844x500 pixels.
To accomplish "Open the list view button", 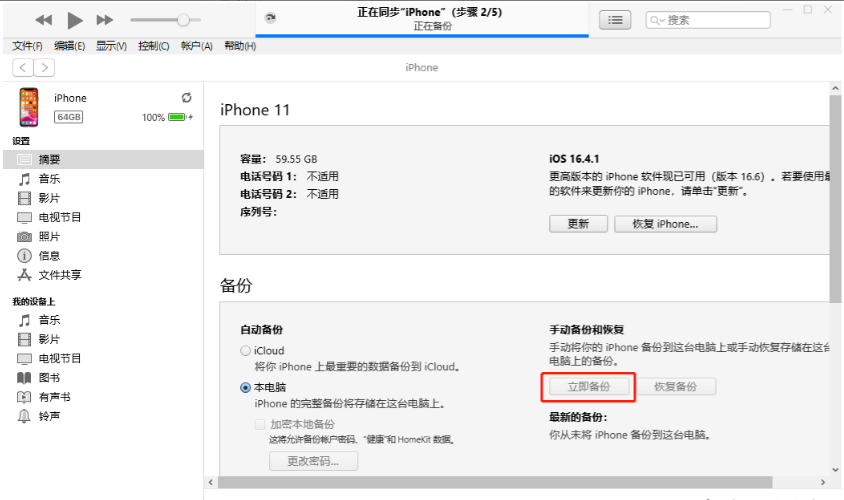I will pos(615,20).
